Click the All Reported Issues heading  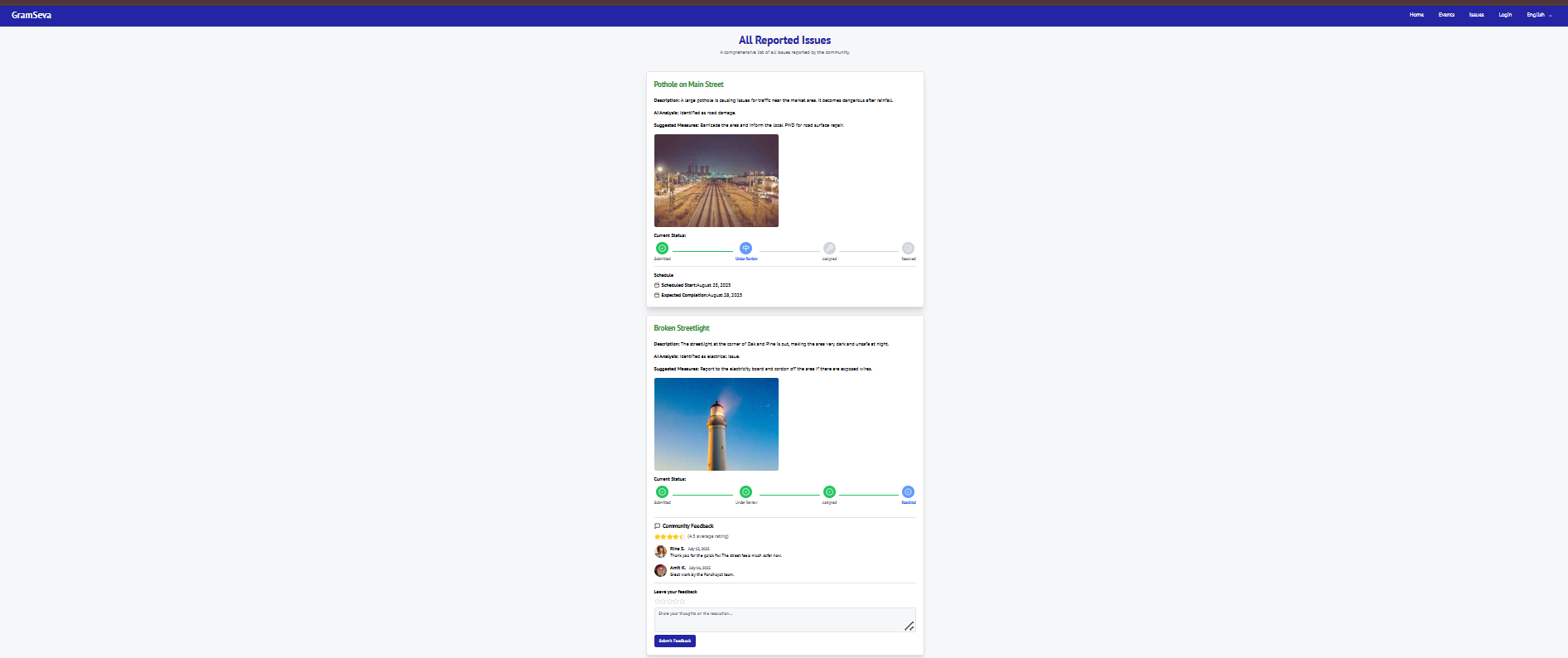(x=784, y=40)
